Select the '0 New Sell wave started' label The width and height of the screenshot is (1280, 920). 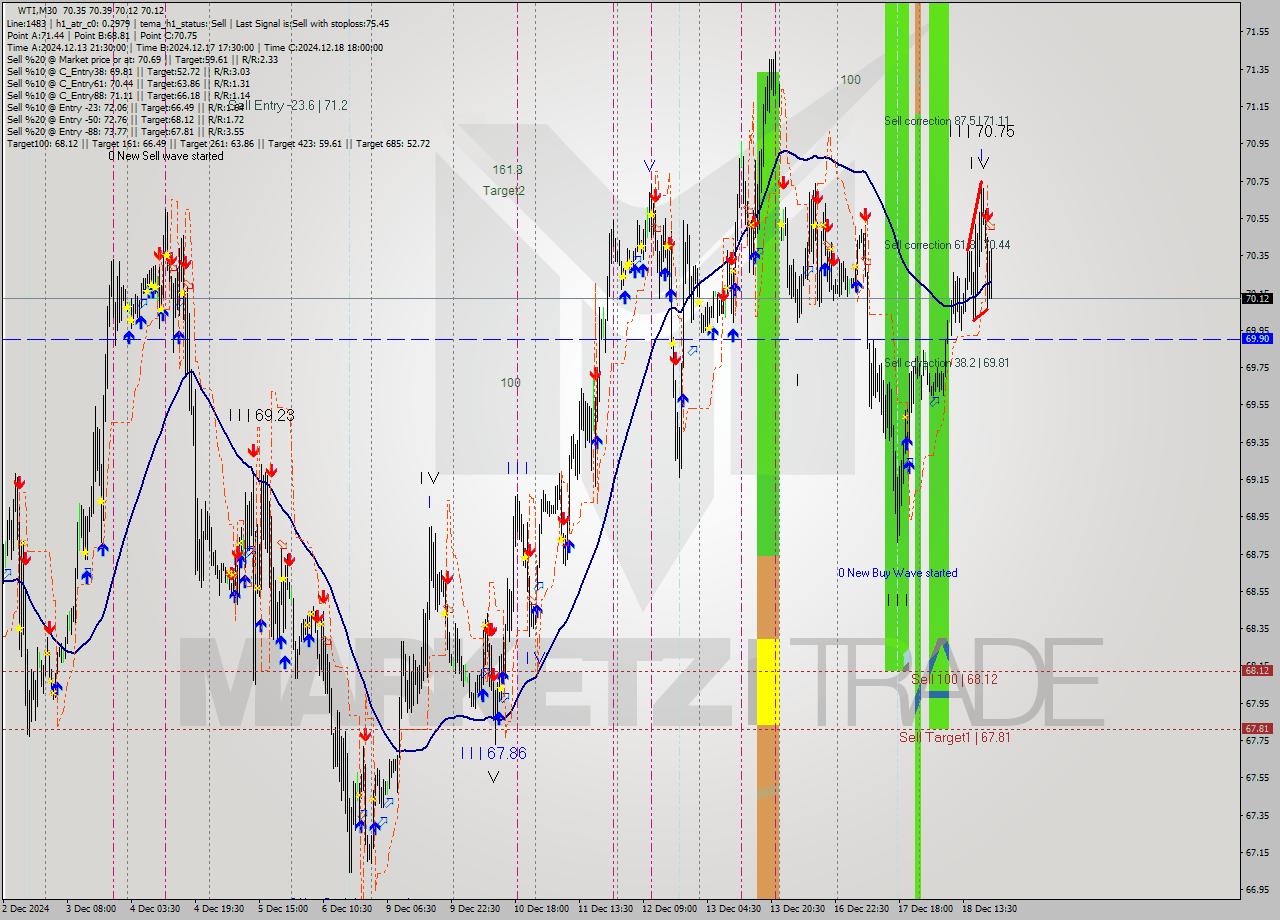point(166,156)
